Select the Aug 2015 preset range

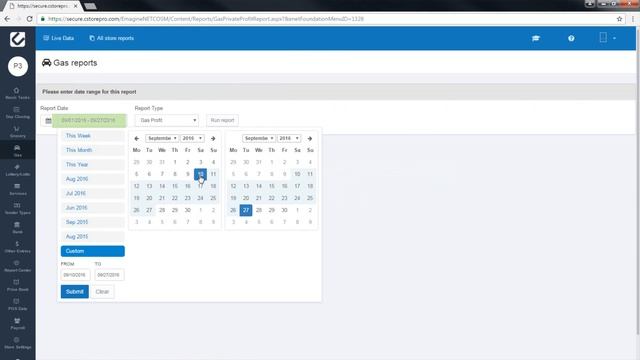93,237
